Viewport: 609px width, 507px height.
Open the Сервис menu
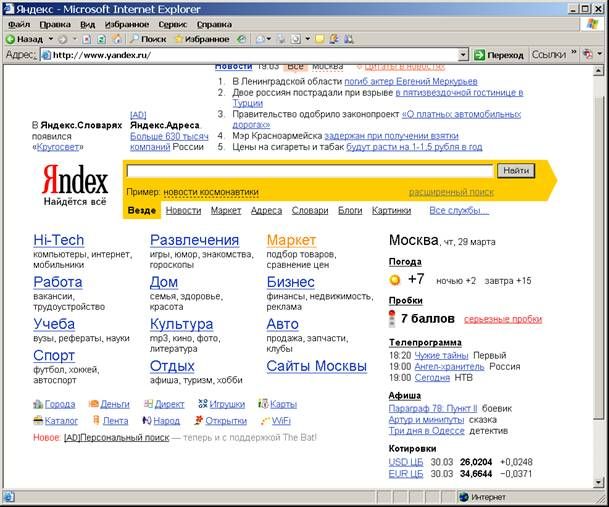173,24
